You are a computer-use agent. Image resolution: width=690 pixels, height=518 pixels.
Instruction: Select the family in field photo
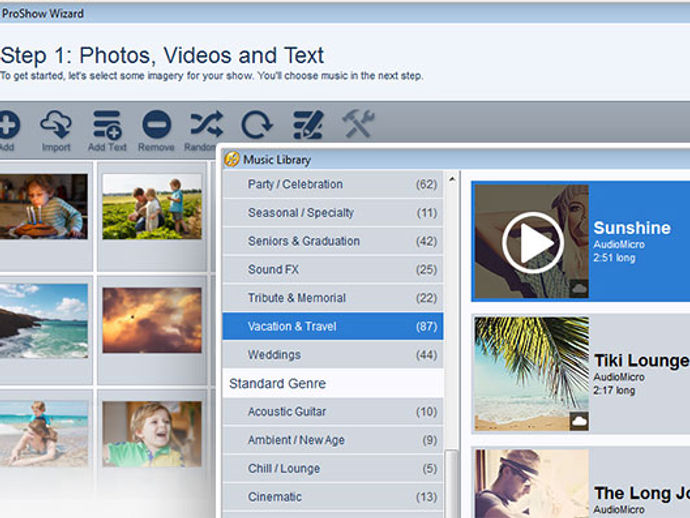tap(152, 206)
